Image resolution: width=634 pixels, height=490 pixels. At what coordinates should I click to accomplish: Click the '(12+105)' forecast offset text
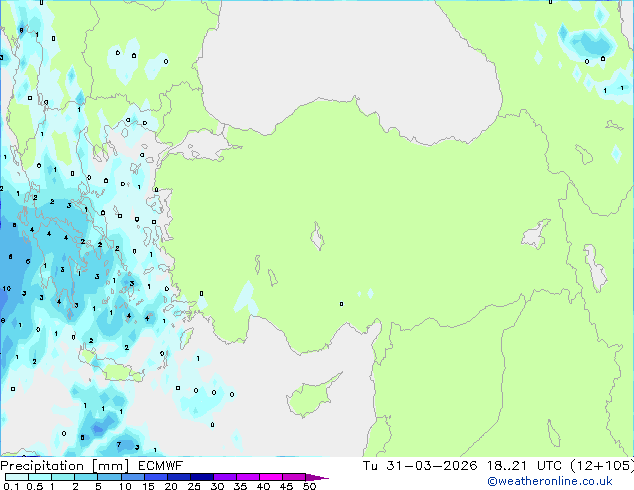click(x=602, y=466)
